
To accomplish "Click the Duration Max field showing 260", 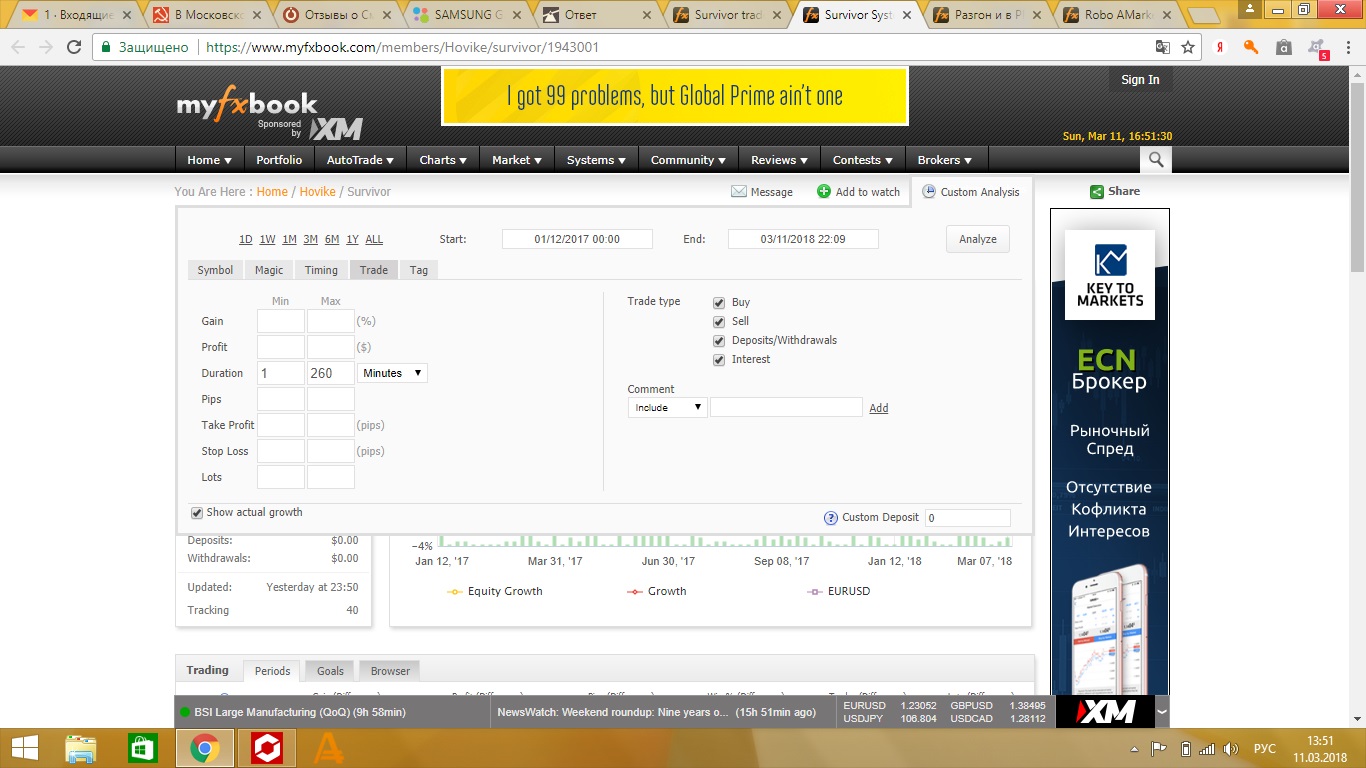I will pos(331,373).
